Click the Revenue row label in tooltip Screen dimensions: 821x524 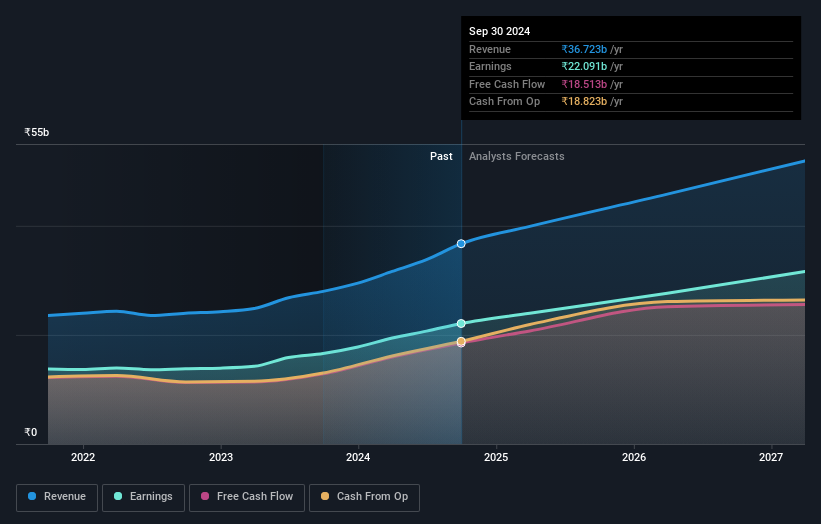[490, 49]
